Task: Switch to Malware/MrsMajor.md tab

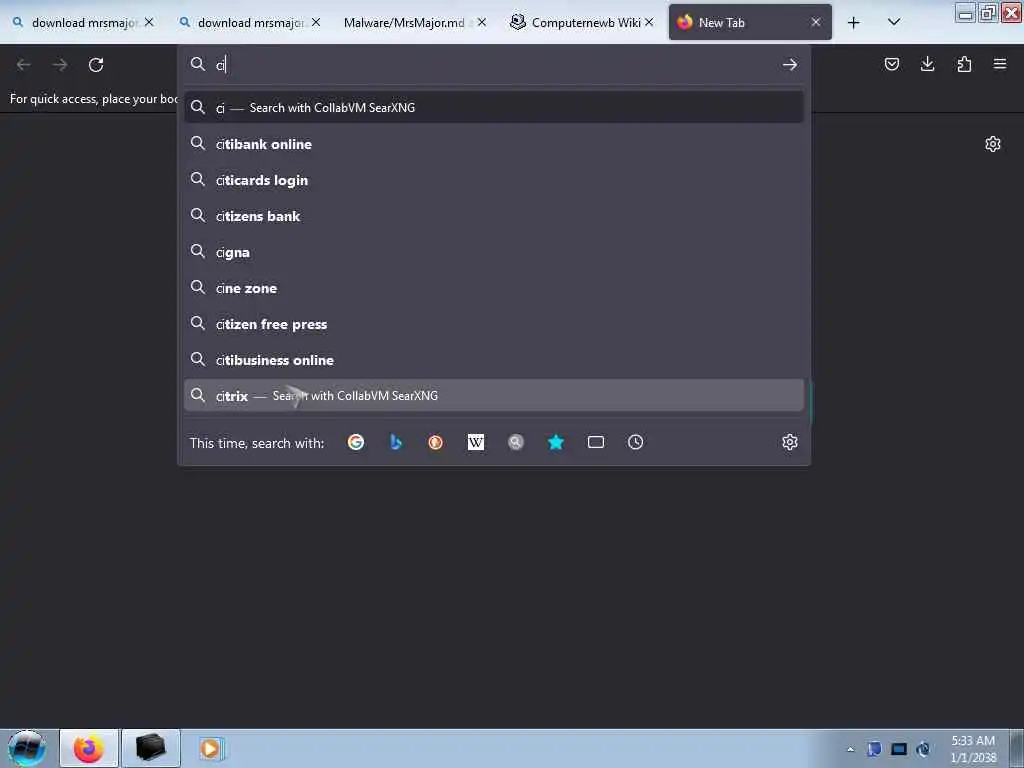Action: tap(405, 22)
